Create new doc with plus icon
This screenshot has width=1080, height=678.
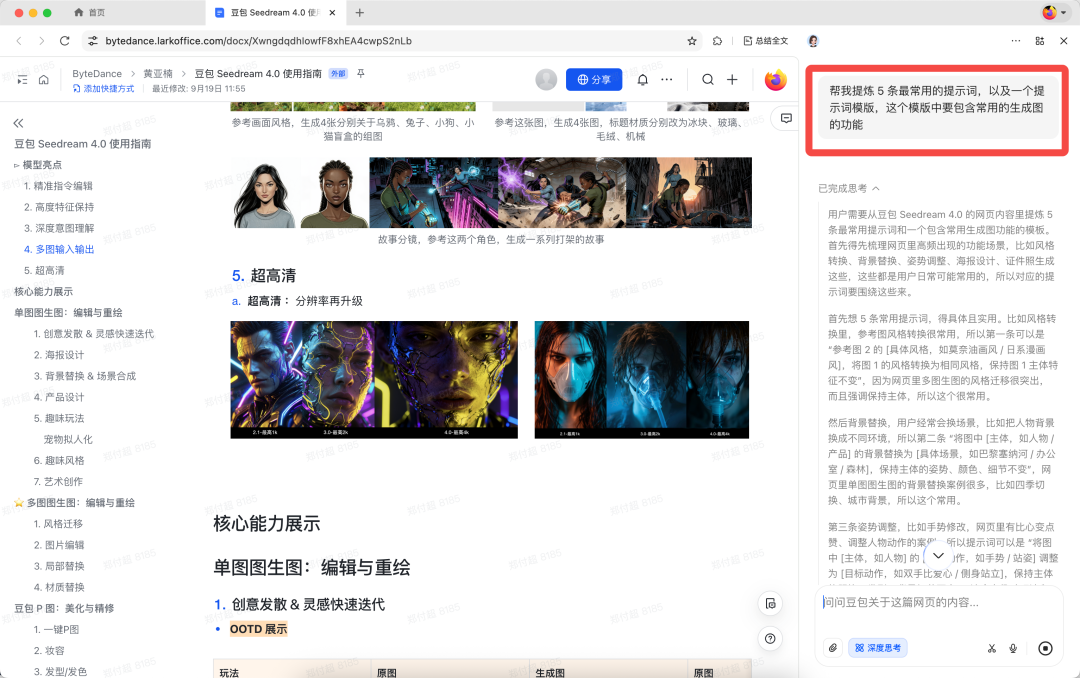point(732,80)
